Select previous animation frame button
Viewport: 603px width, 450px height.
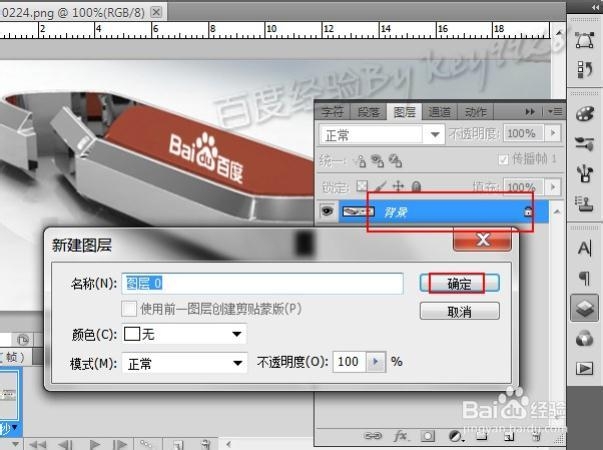tap(65, 445)
